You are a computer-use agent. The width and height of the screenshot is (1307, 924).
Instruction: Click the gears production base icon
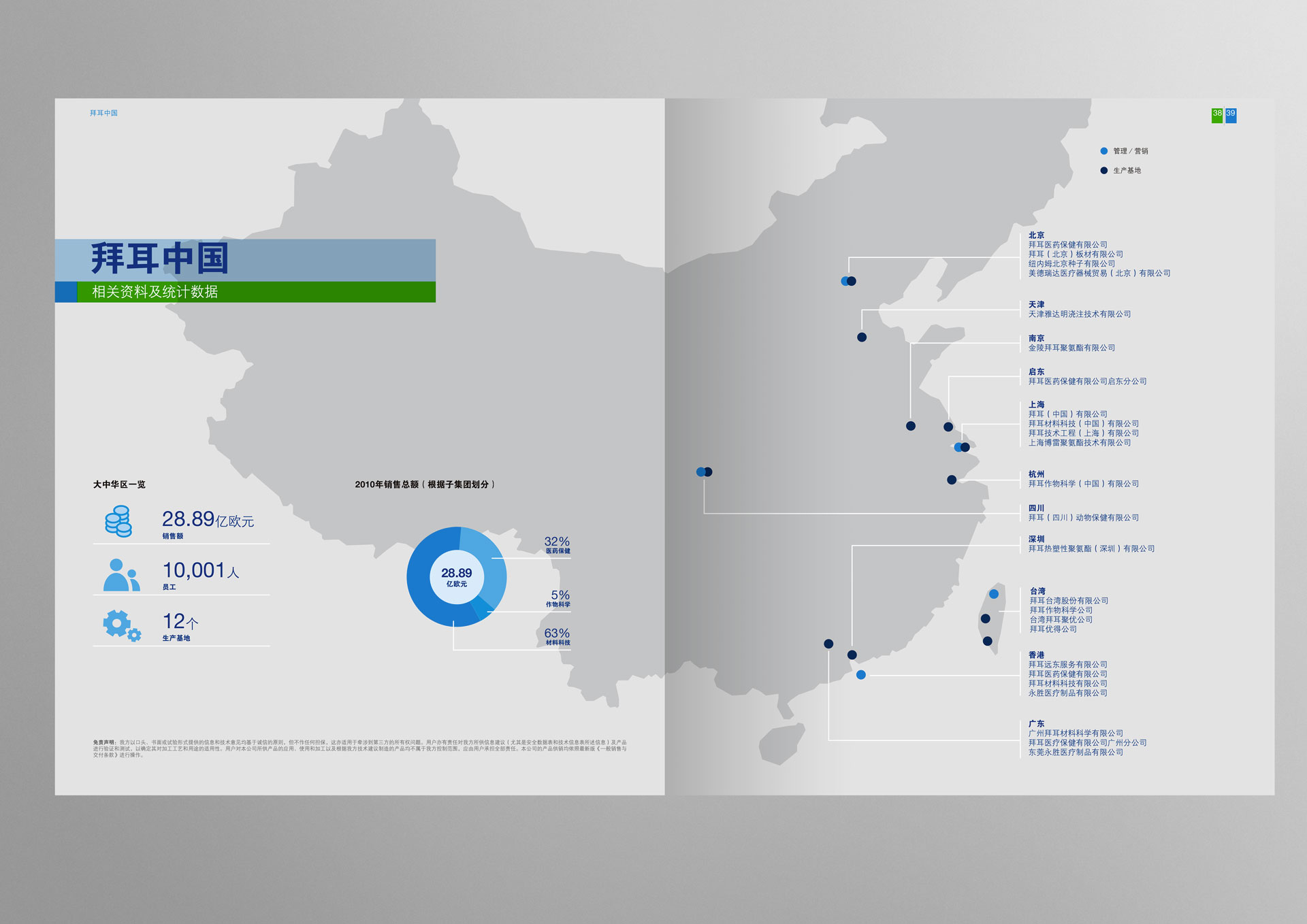pos(122,625)
